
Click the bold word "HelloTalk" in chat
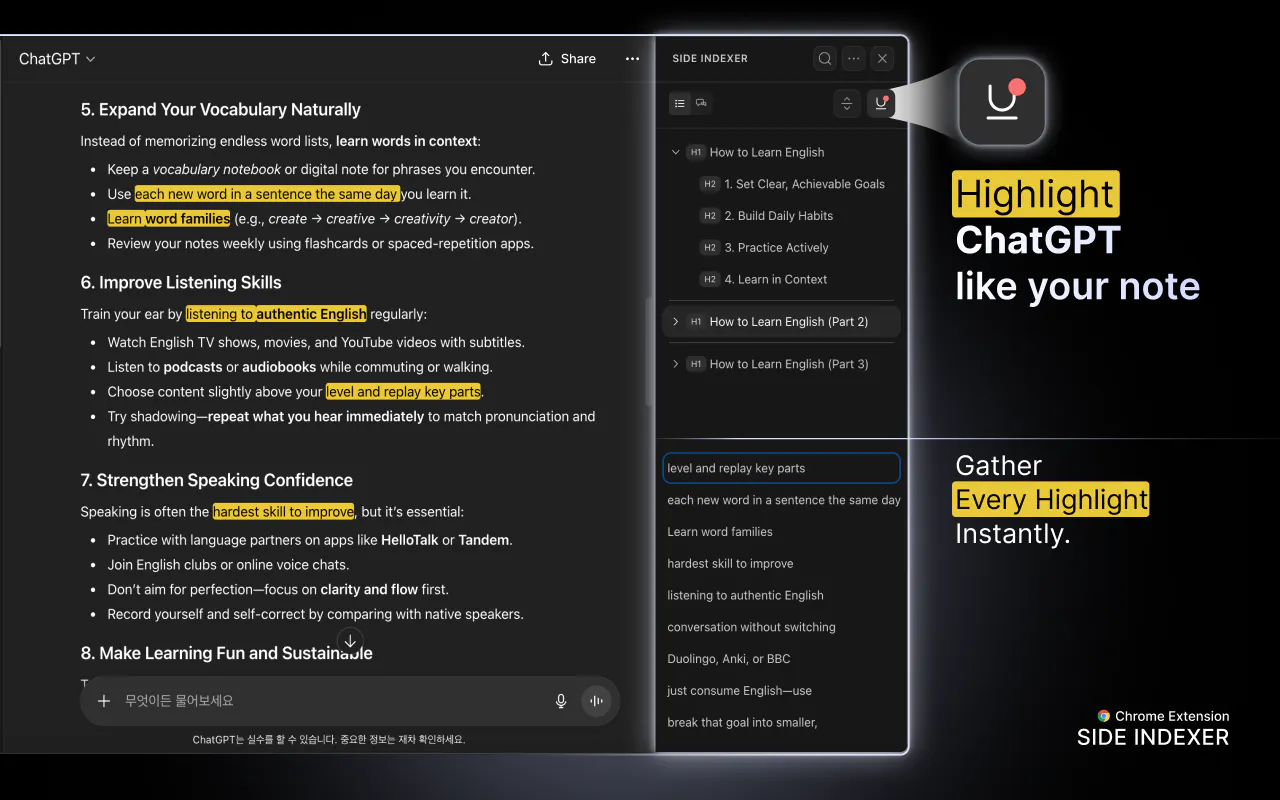(x=410, y=540)
